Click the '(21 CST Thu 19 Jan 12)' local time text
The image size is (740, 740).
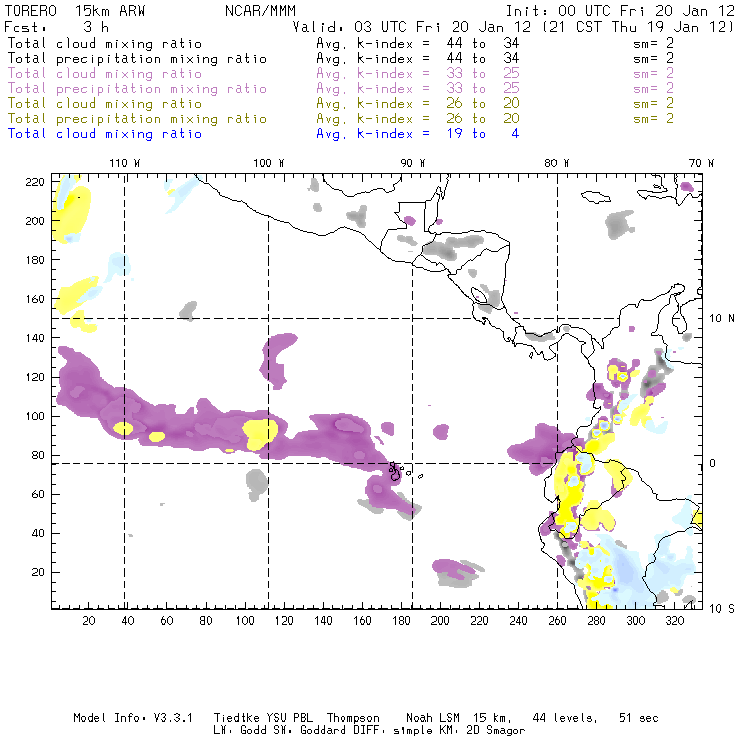tap(639, 27)
